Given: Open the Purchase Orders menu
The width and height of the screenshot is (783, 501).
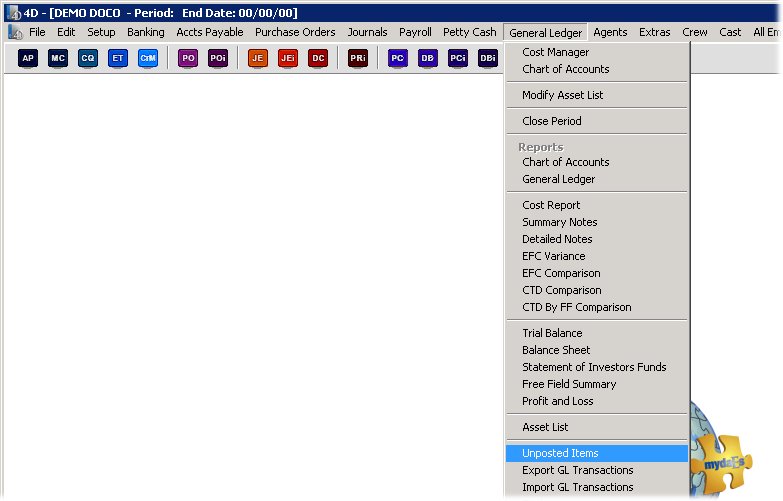Looking at the screenshot, I should (x=295, y=32).
